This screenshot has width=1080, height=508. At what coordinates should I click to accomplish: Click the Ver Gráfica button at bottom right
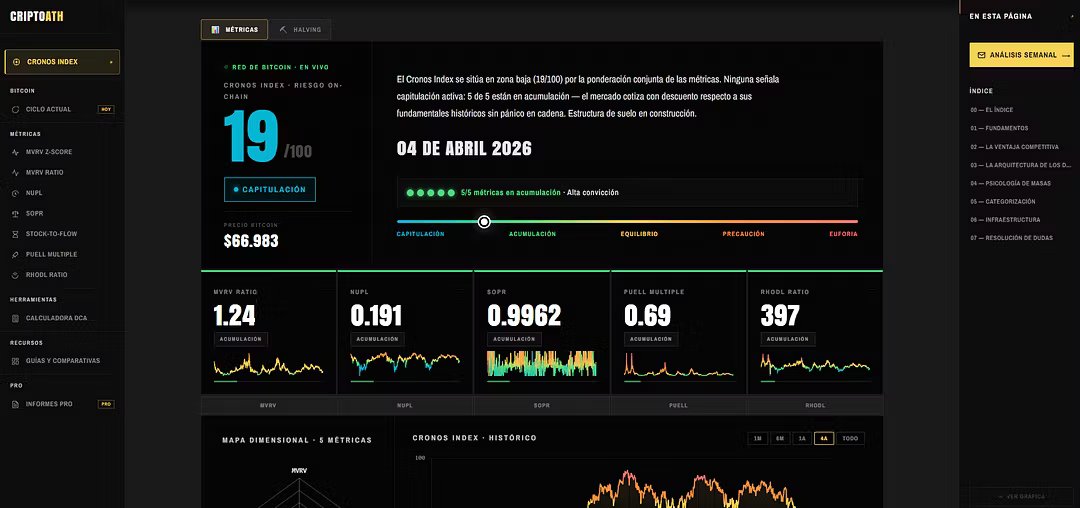point(1021,496)
